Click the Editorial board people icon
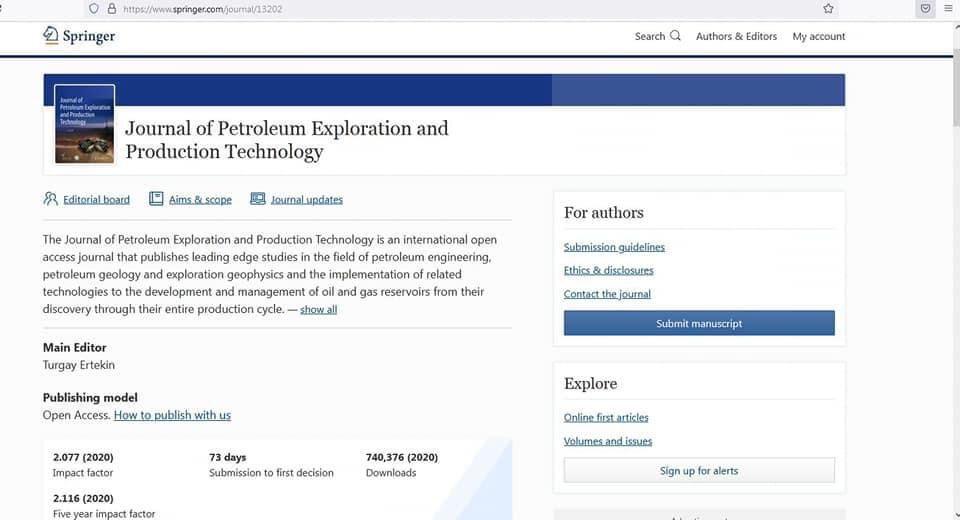Screen dimensions: 960x520 click(x=50, y=198)
